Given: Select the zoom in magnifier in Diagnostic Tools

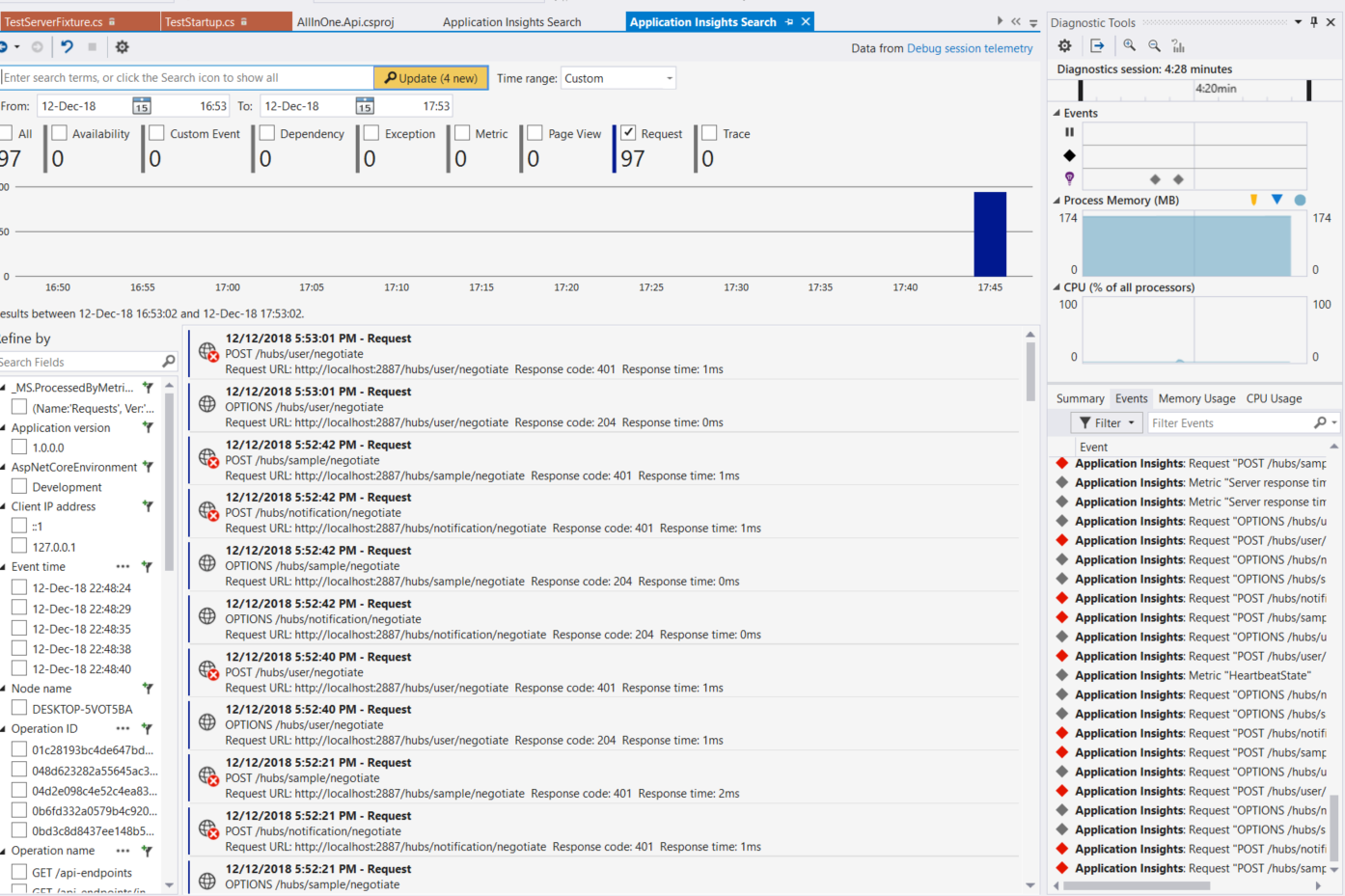Looking at the screenshot, I should pos(1129,45).
